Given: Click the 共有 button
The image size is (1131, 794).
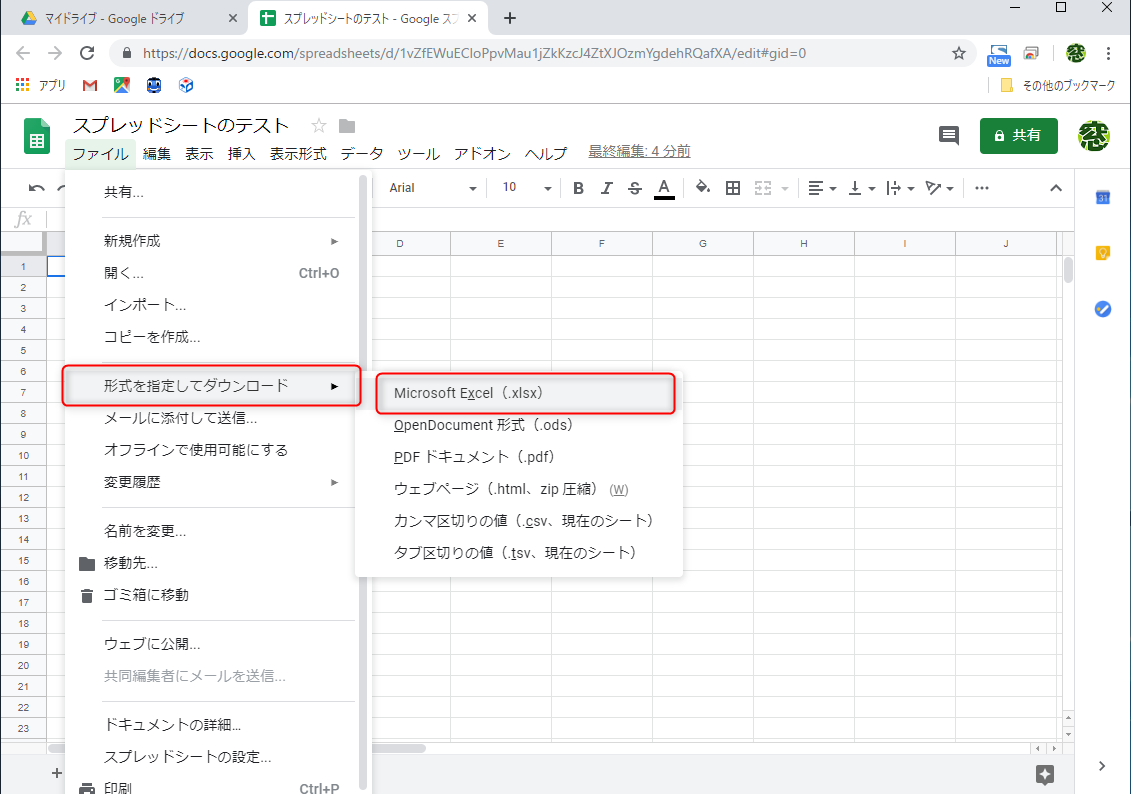Looking at the screenshot, I should pyautogui.click(x=1018, y=136).
